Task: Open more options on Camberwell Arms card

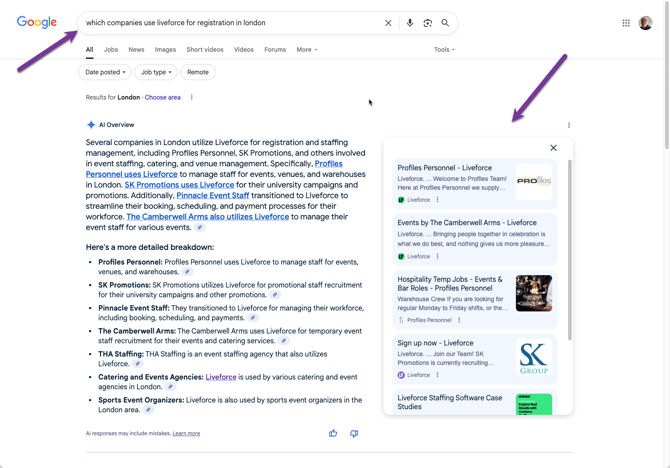Action: tap(437, 256)
